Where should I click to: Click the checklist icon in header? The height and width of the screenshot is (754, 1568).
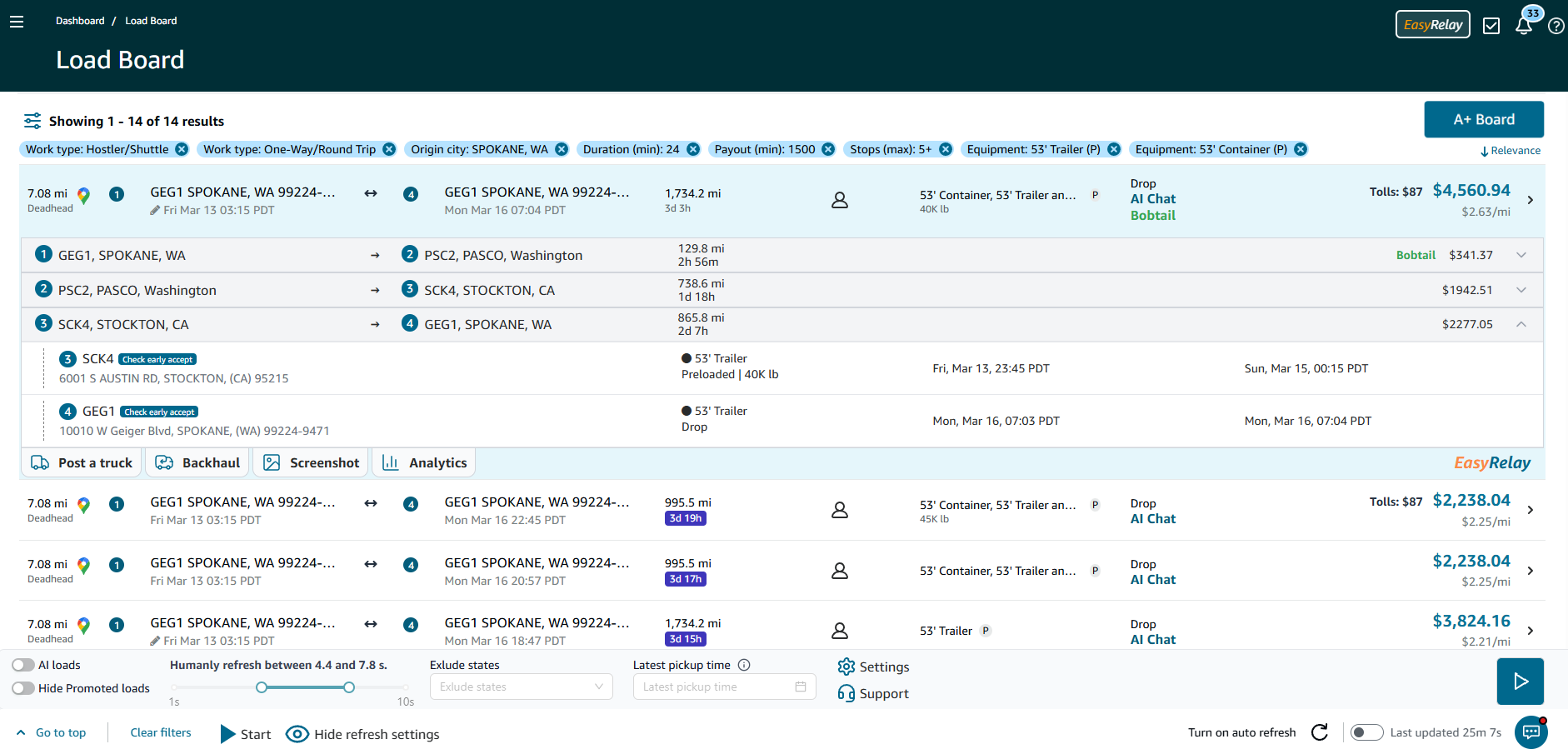click(x=1491, y=26)
